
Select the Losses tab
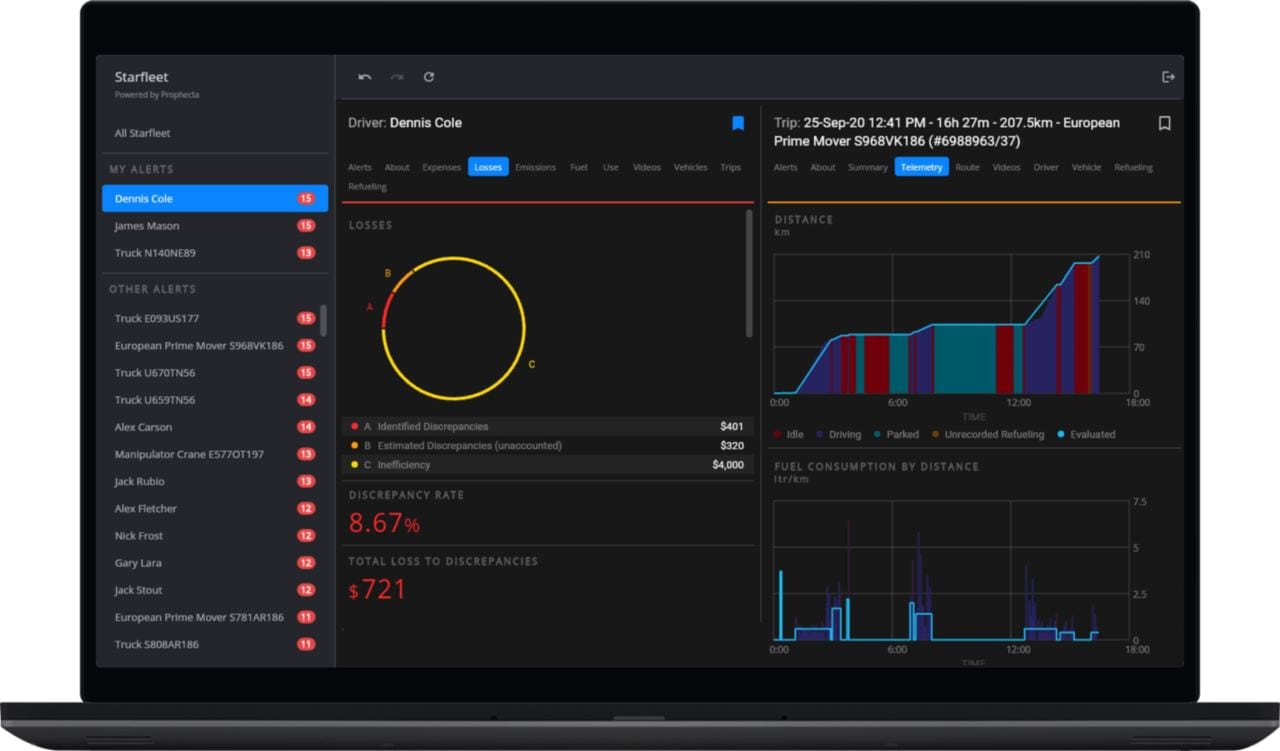(488, 167)
